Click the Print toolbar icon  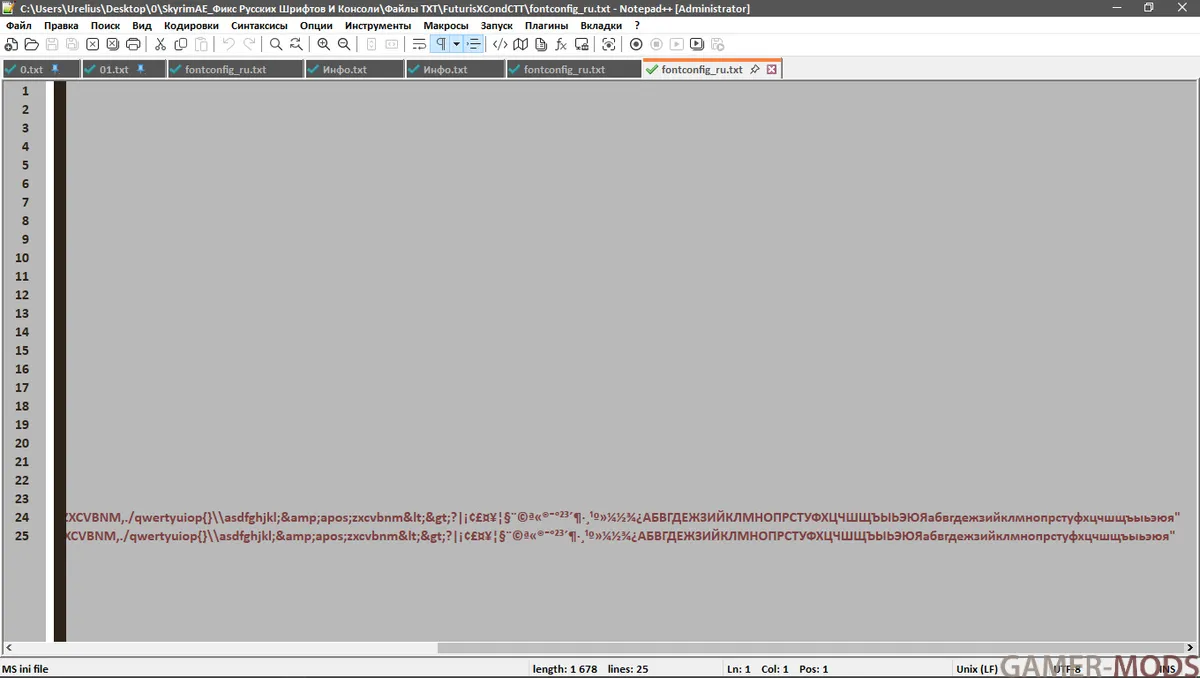coord(133,44)
